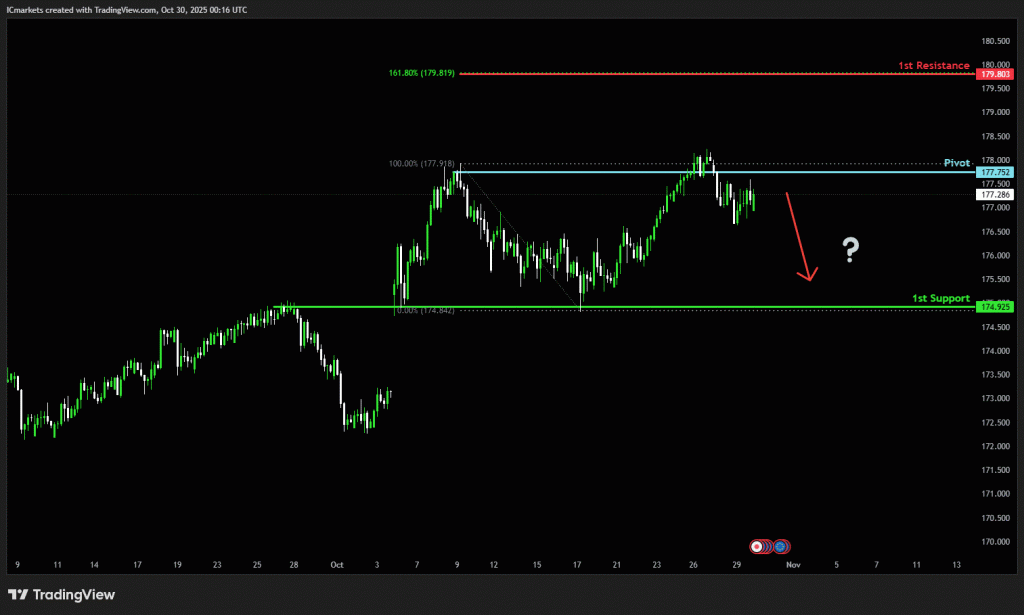Screen dimensions: 1024x615
Task: Select the blue 177.752 pivot price tag
Action: pos(995,172)
